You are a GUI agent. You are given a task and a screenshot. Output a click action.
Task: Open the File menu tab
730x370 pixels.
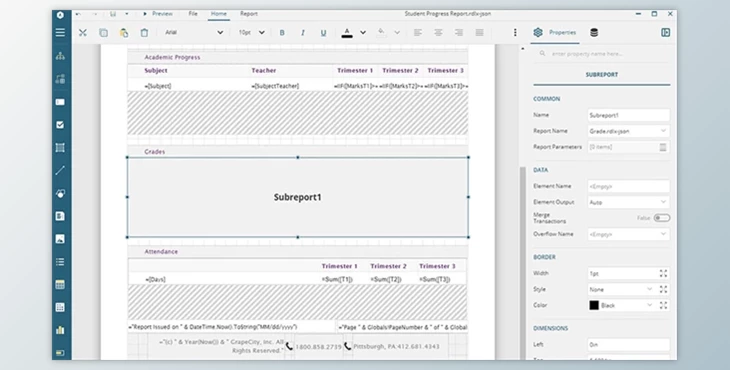193,14
